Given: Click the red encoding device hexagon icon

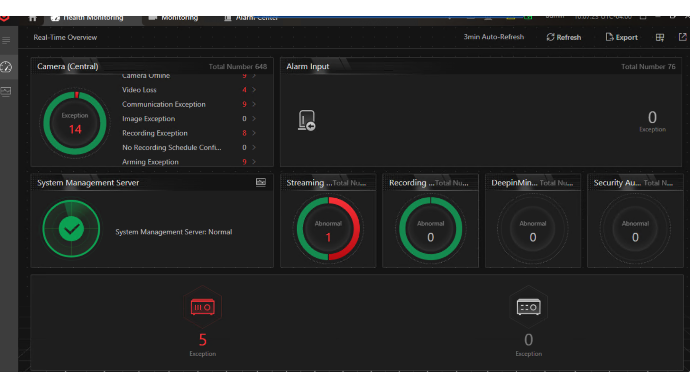Looking at the screenshot, I should 202,307.
